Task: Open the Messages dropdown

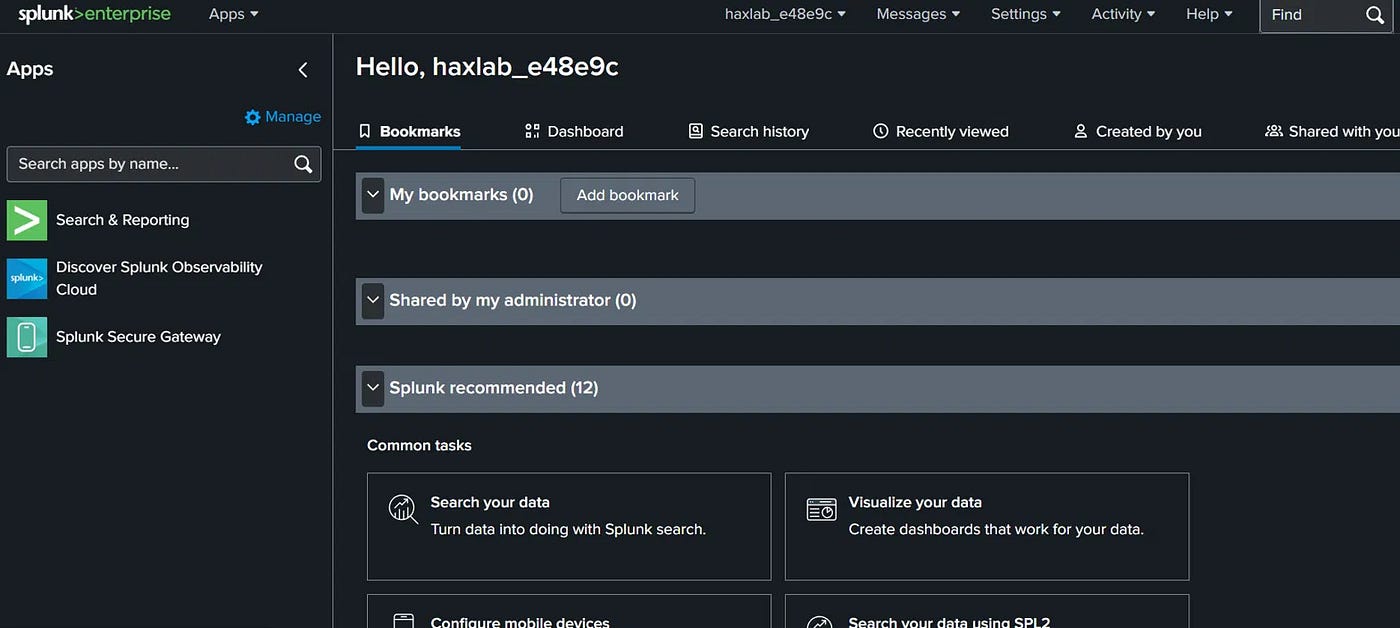Action: (918, 14)
